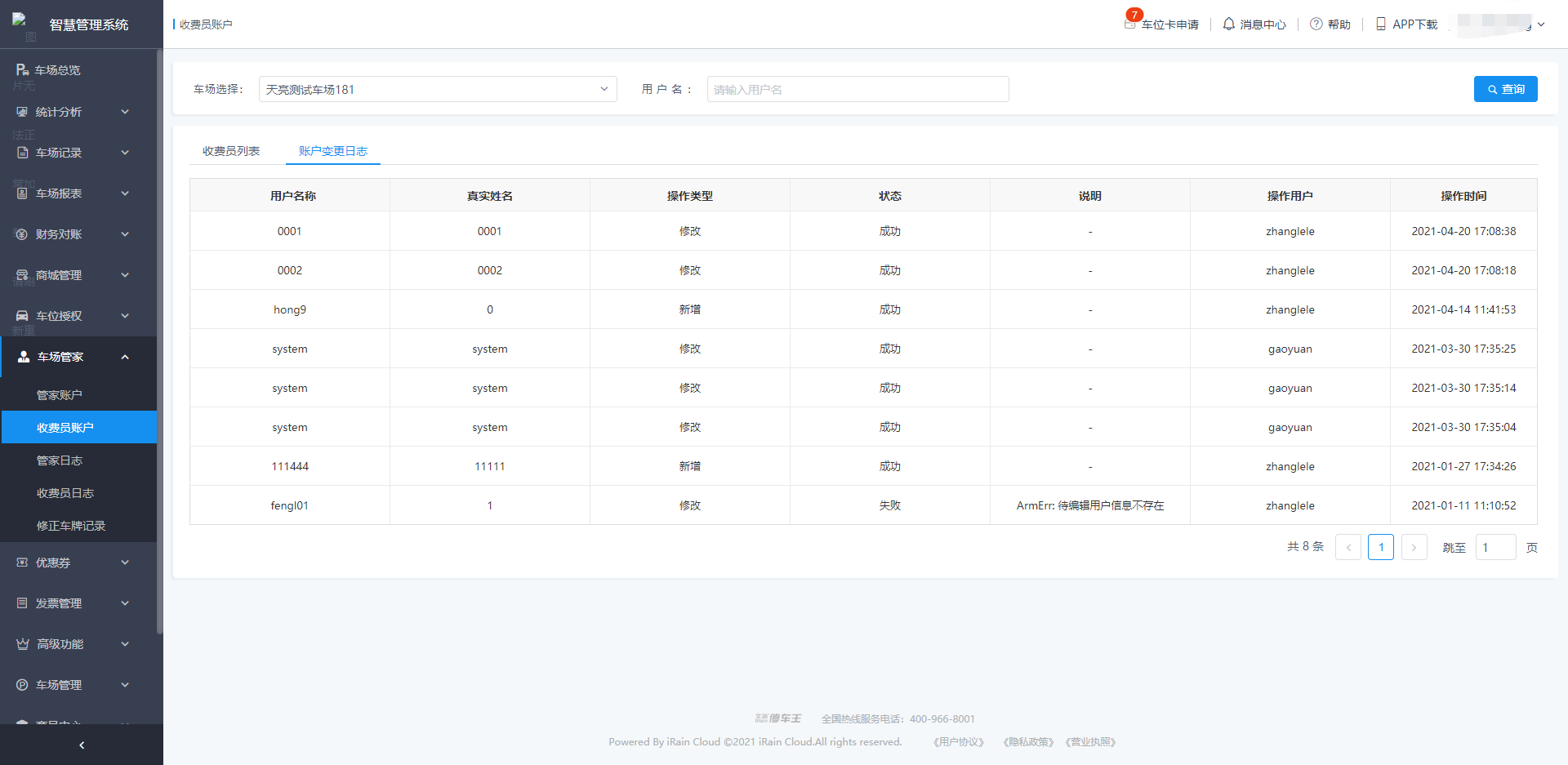Click the blue 查询 search button
Screen dimensions: 1568x765
1505,89
